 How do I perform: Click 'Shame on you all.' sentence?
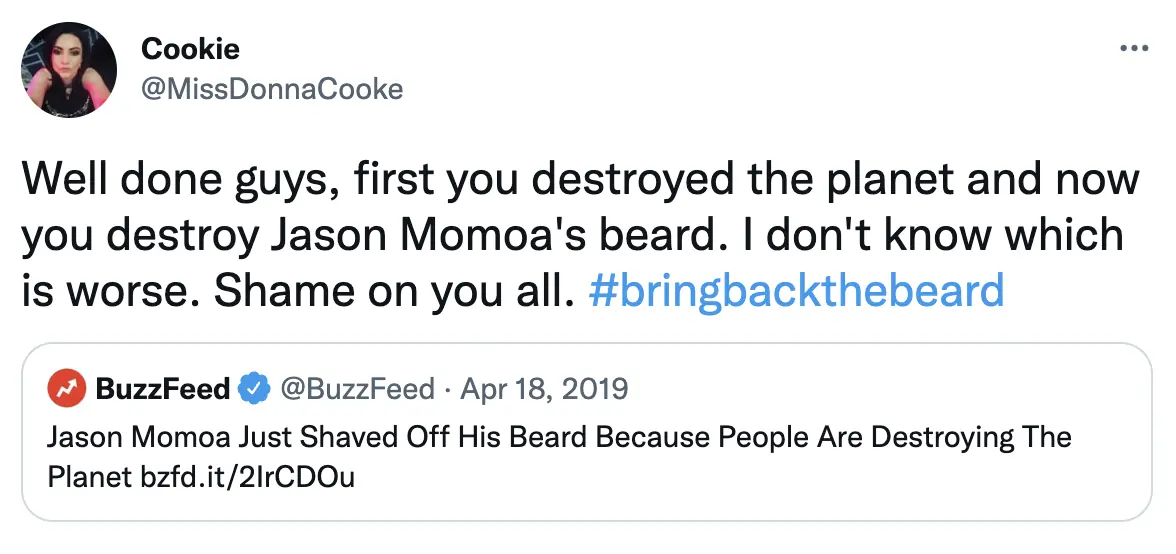click(394, 290)
